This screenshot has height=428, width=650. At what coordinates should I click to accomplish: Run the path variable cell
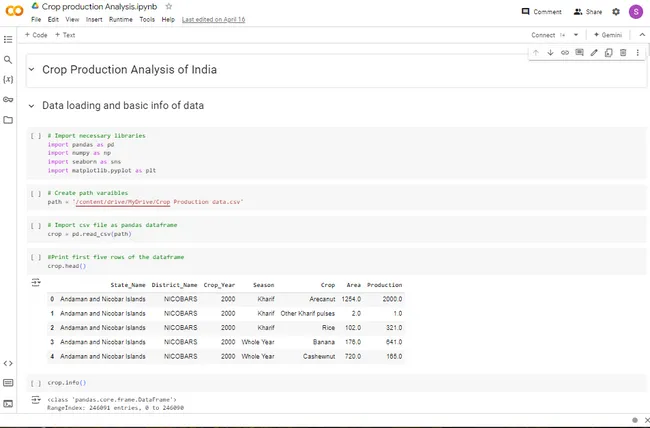click(x=36, y=193)
